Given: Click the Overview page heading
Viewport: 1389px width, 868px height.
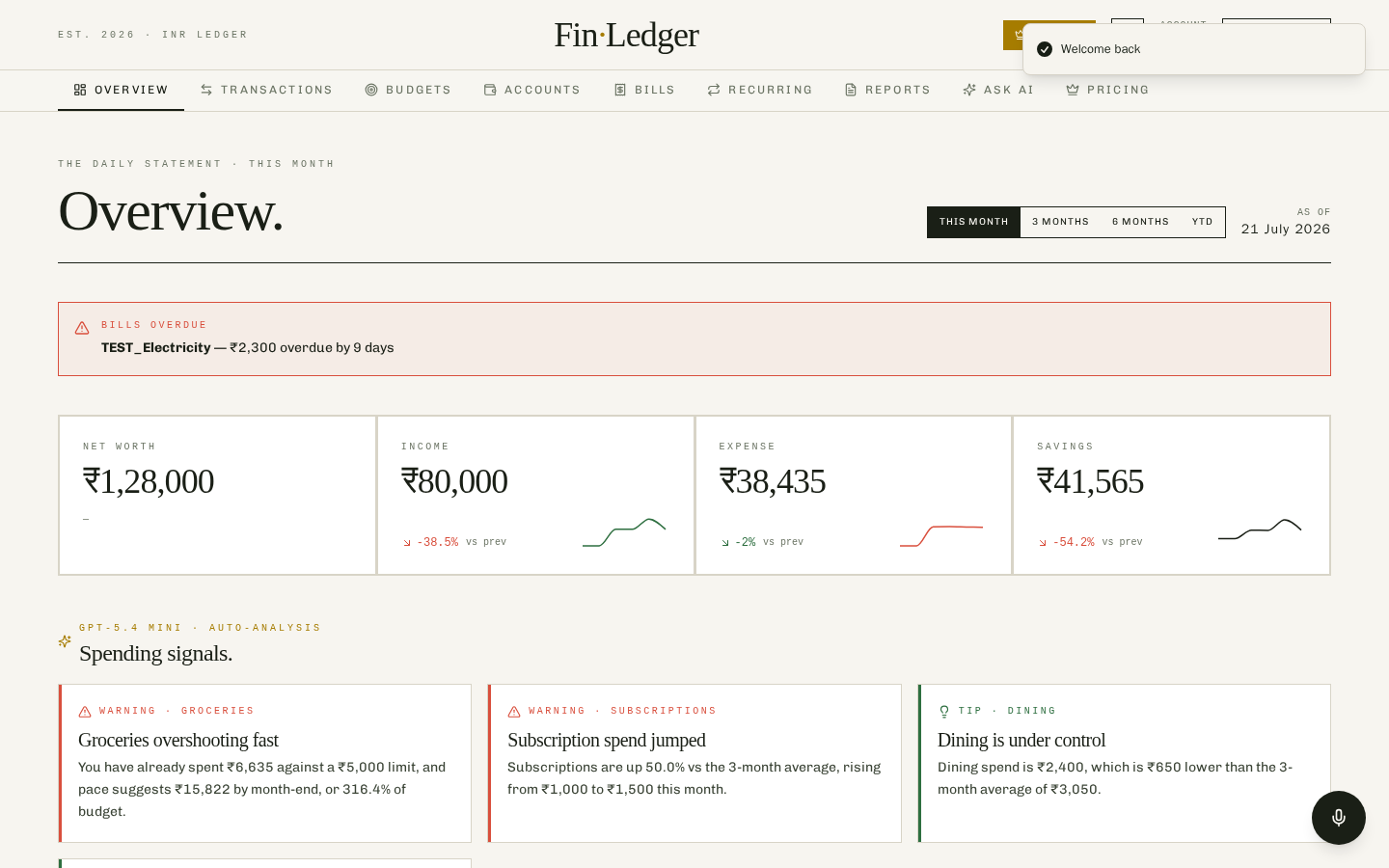Looking at the screenshot, I should [171, 211].
